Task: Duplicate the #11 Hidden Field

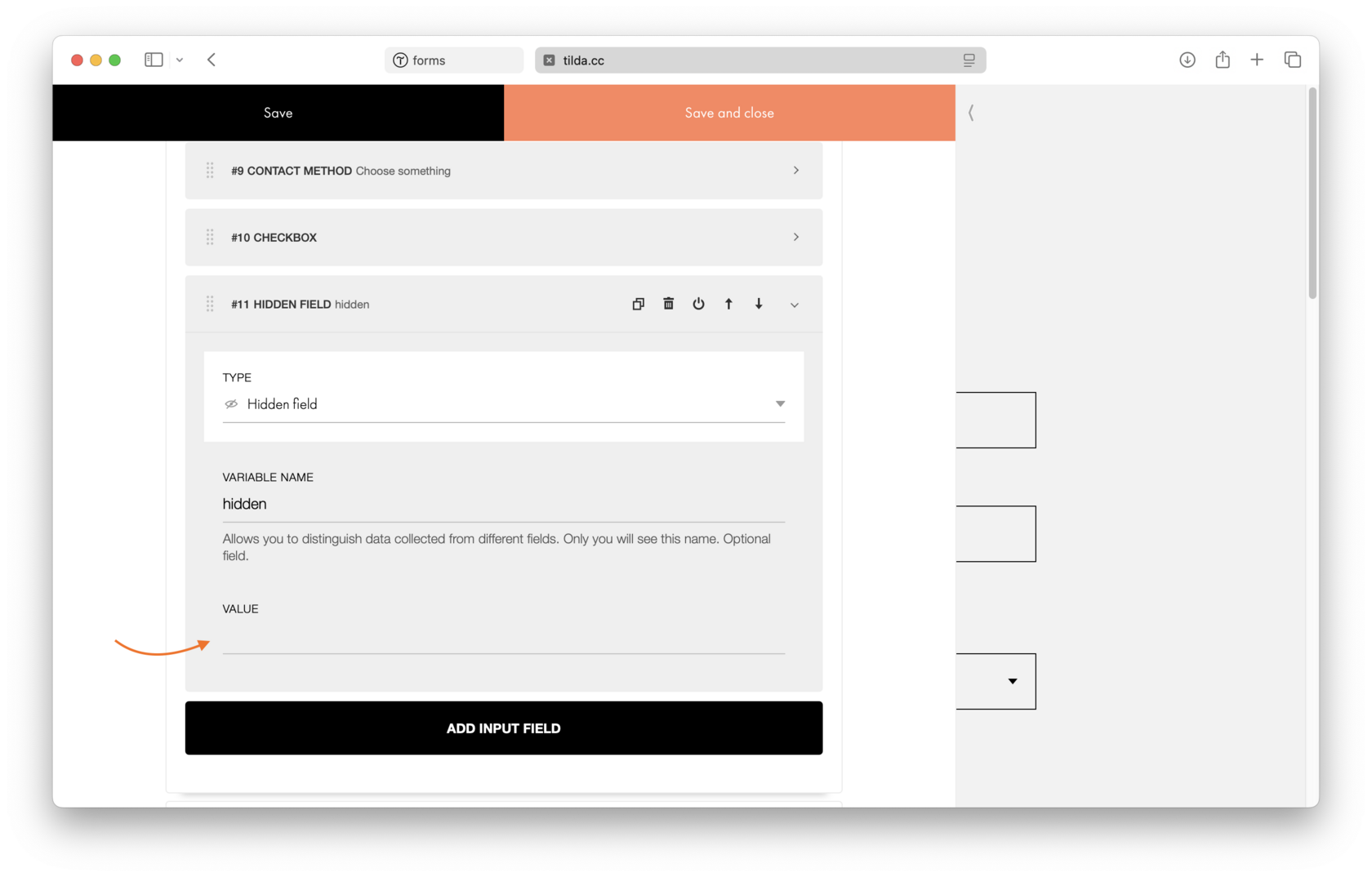Action: click(638, 304)
